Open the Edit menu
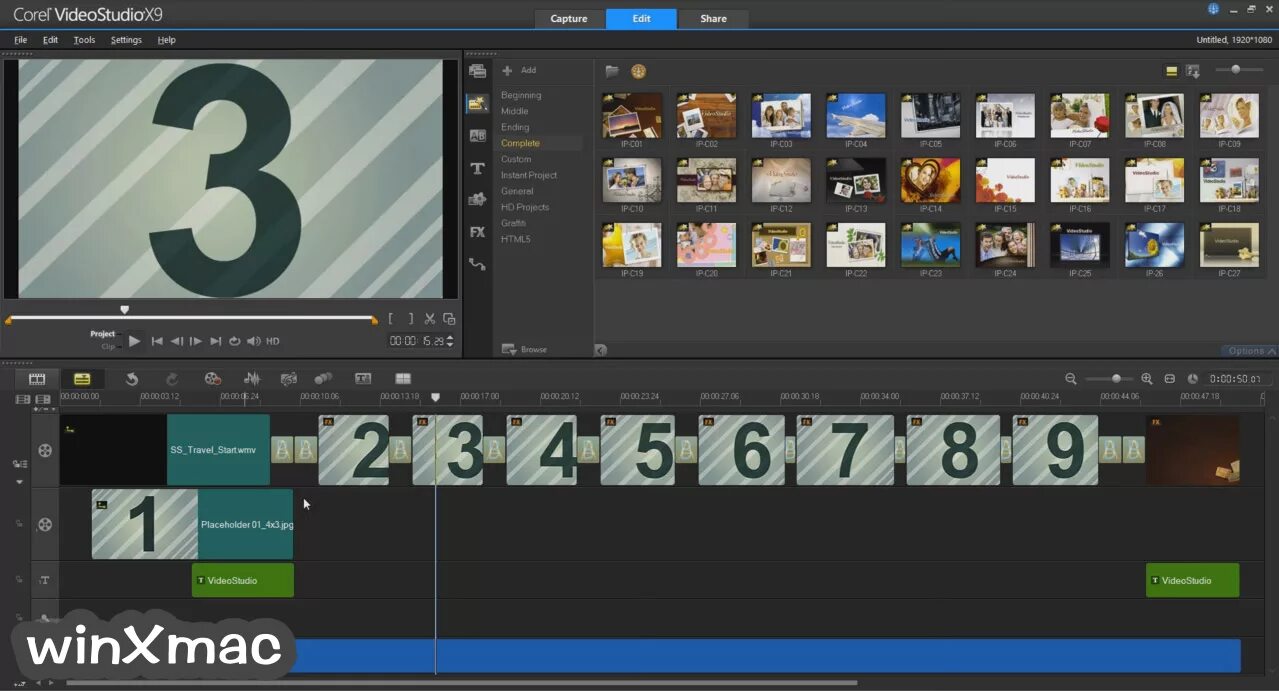The image size is (1279, 691). (x=50, y=40)
